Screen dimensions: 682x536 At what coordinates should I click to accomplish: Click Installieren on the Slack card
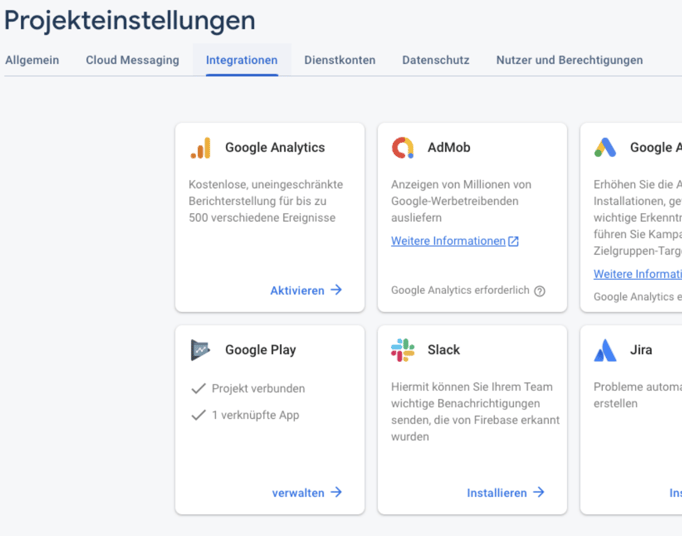coord(506,492)
